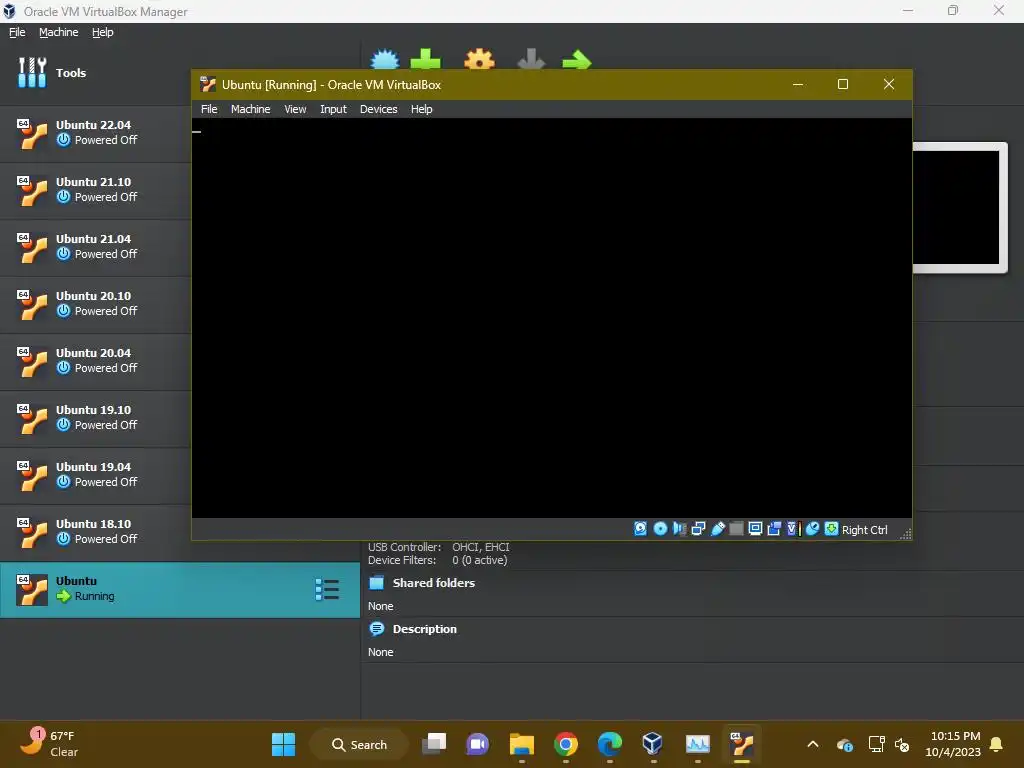Open Google Chrome from the taskbar
The image size is (1024, 768).
pyautogui.click(x=566, y=744)
